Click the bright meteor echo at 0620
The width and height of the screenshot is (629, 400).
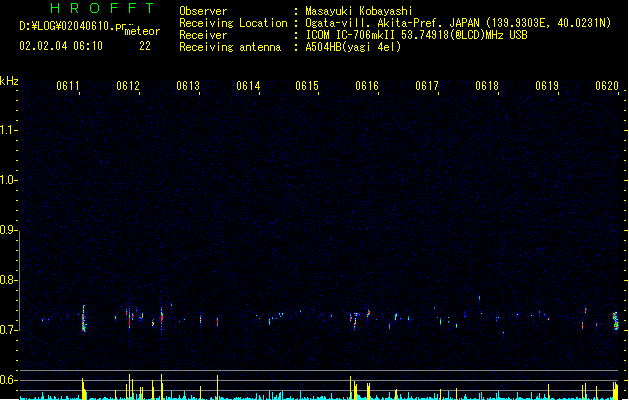616,321
